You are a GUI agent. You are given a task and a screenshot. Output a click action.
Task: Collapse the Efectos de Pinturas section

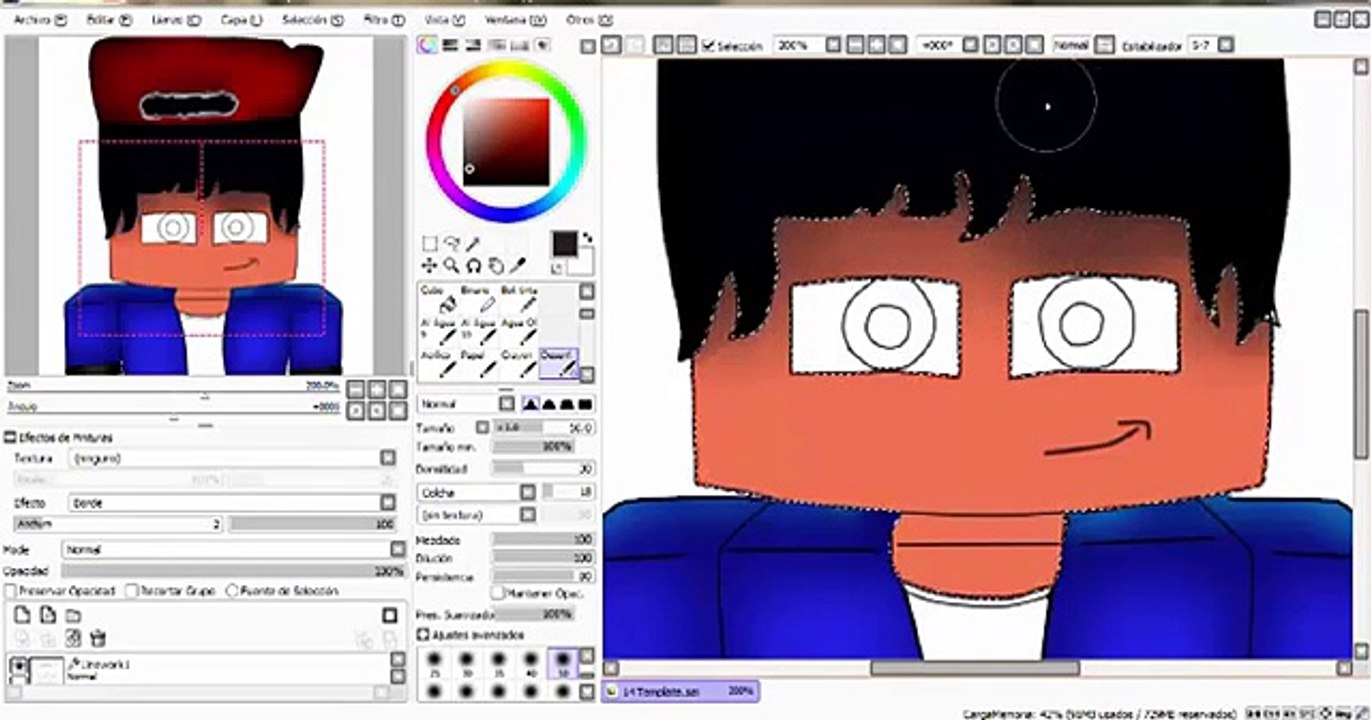[x=10, y=438]
